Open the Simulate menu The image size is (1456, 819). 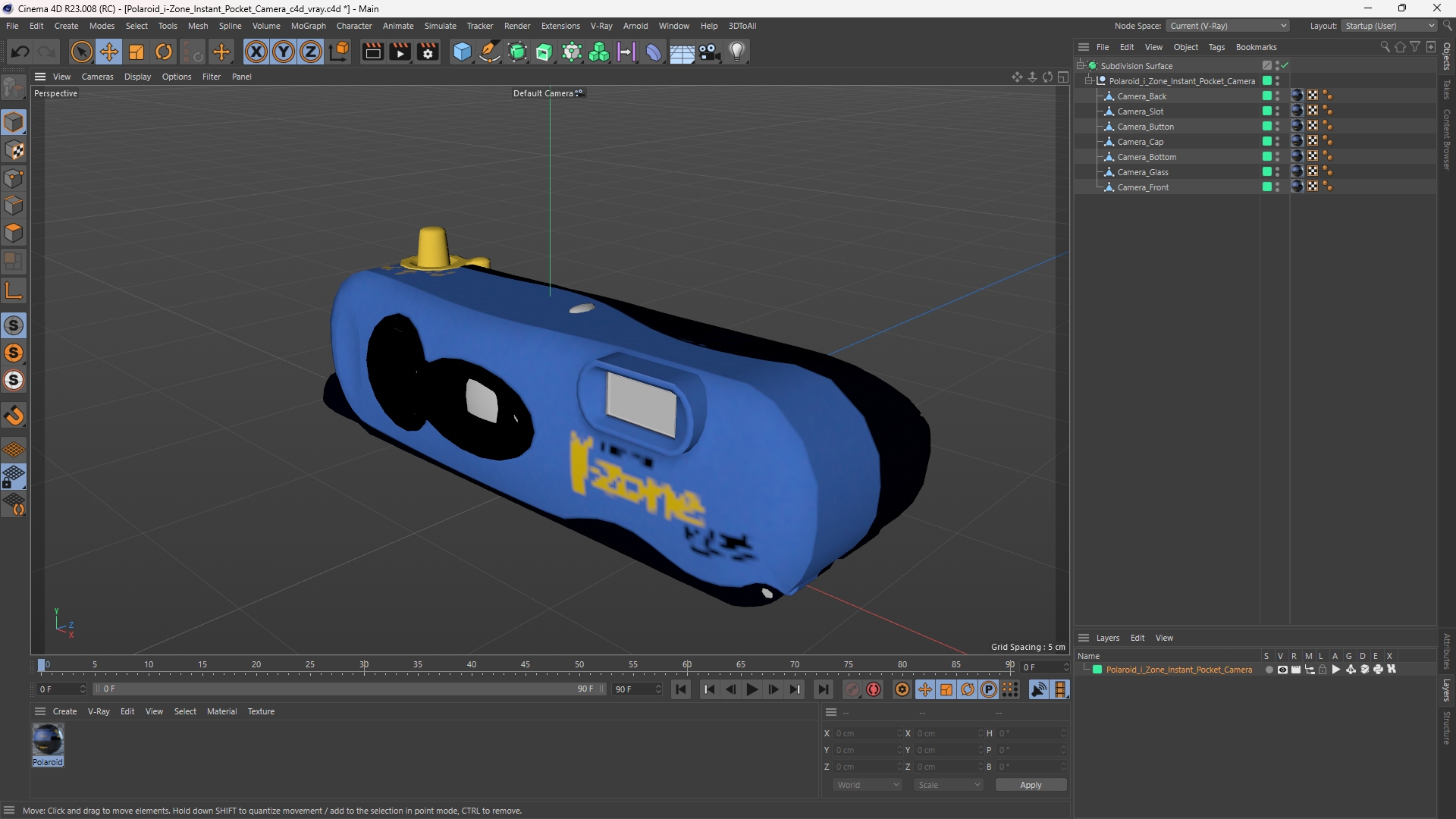[440, 26]
